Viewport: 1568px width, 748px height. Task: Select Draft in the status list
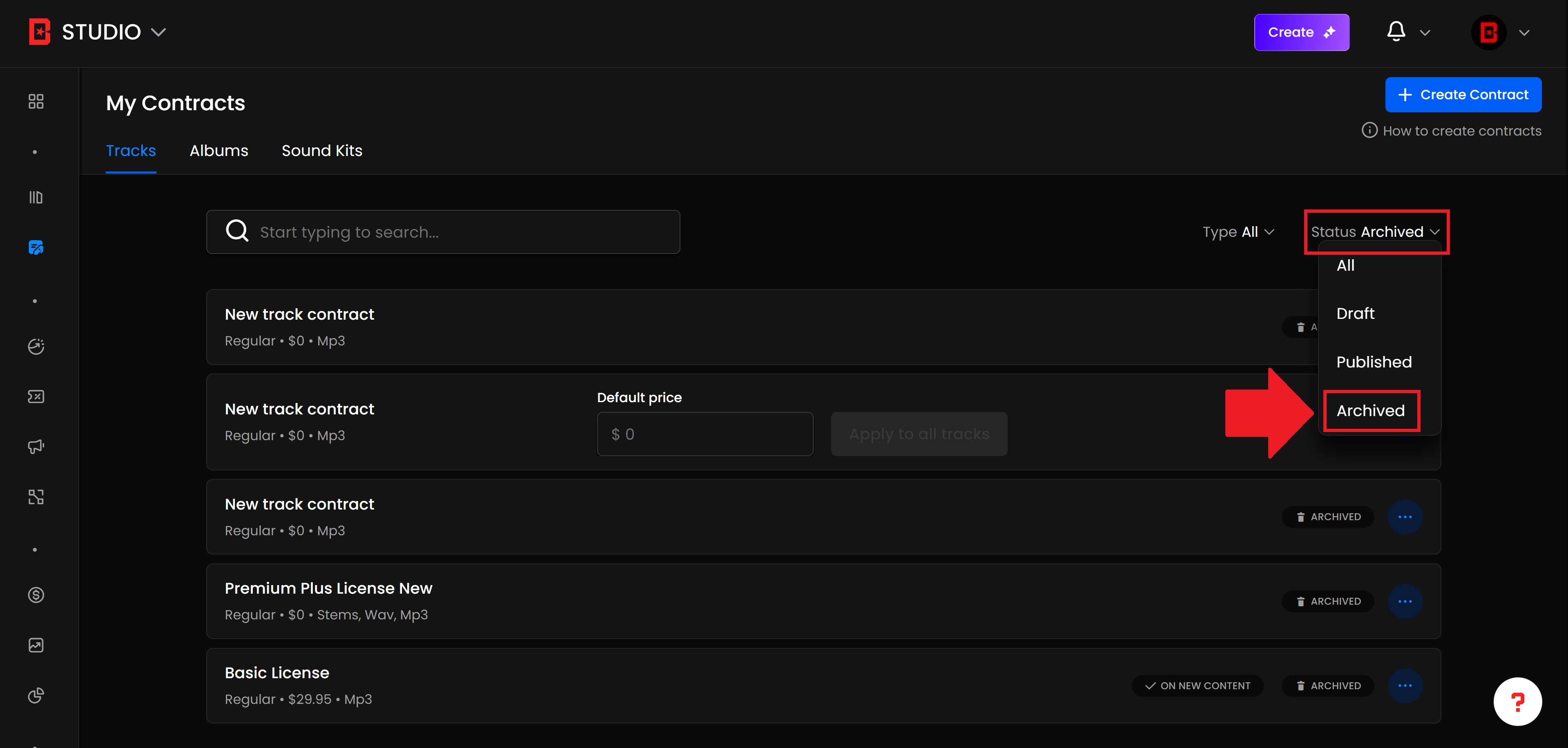click(1355, 314)
